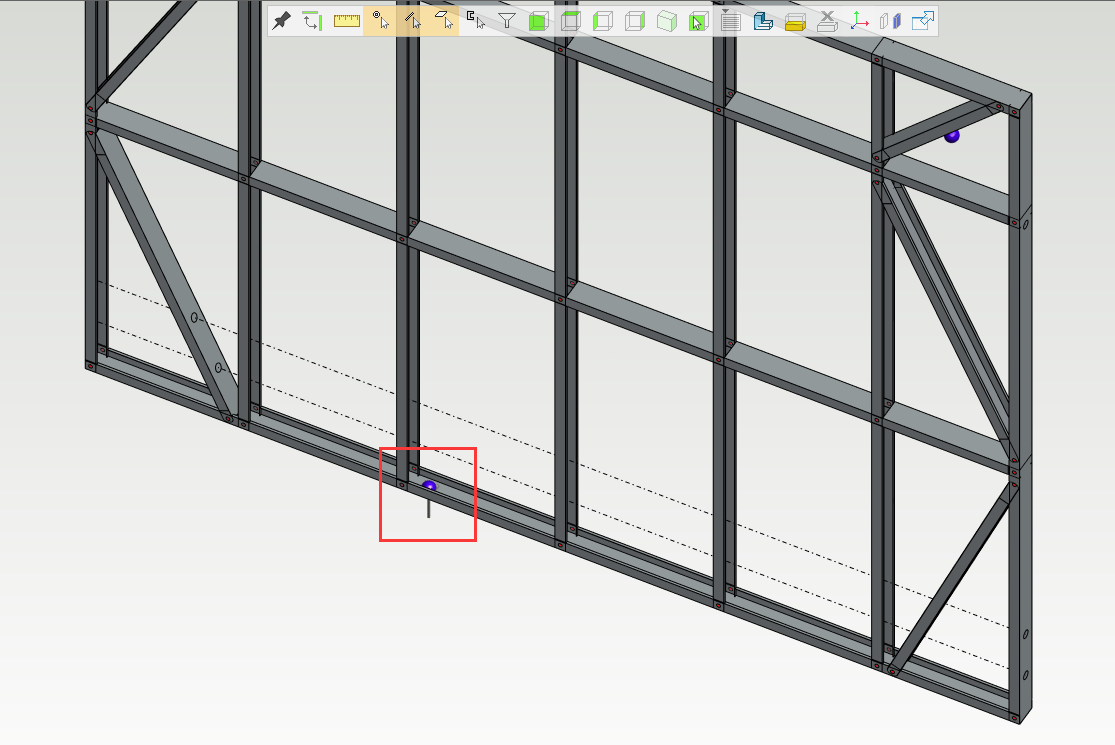Switch to the top-face cube view

570,21
